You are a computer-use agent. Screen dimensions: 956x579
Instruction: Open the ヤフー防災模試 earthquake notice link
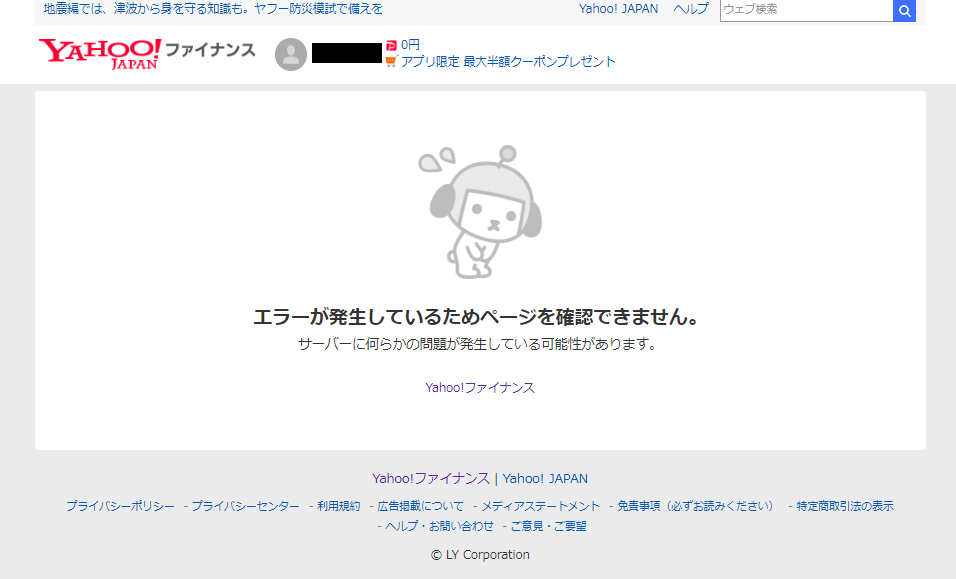click(213, 9)
